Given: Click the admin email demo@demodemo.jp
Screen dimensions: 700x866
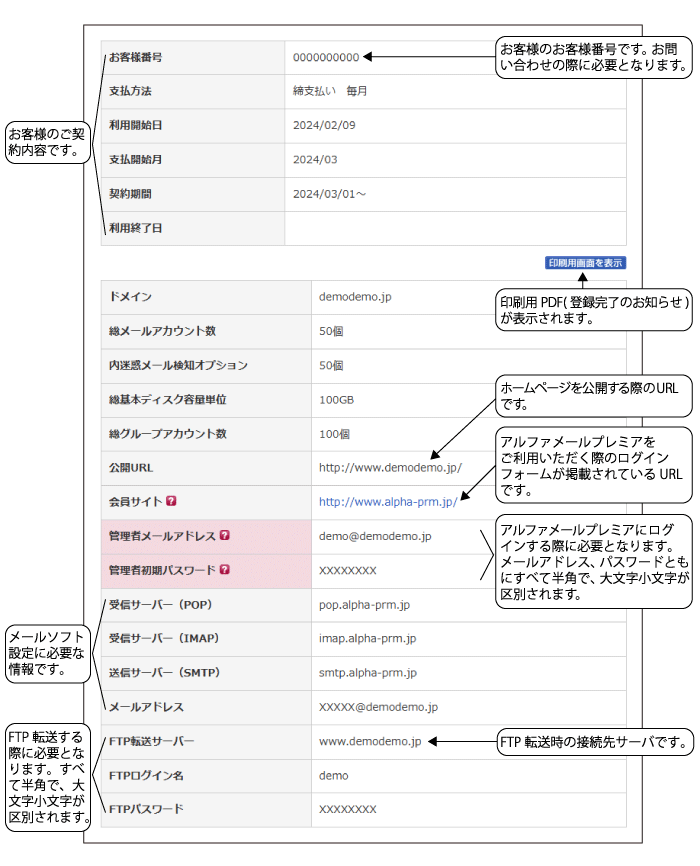Looking at the screenshot, I should pyautogui.click(x=375, y=536).
